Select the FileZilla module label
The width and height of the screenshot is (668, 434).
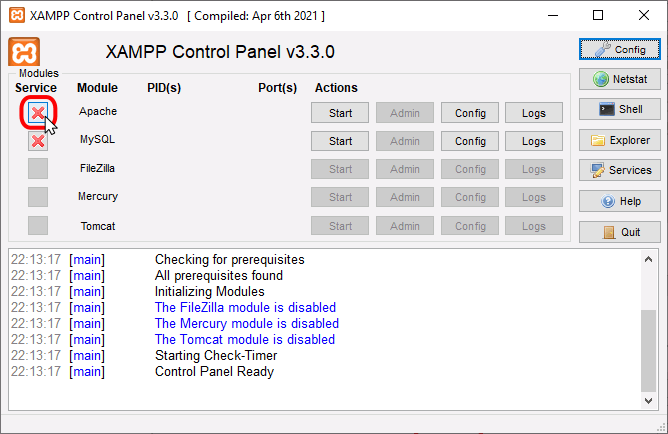[97, 168]
